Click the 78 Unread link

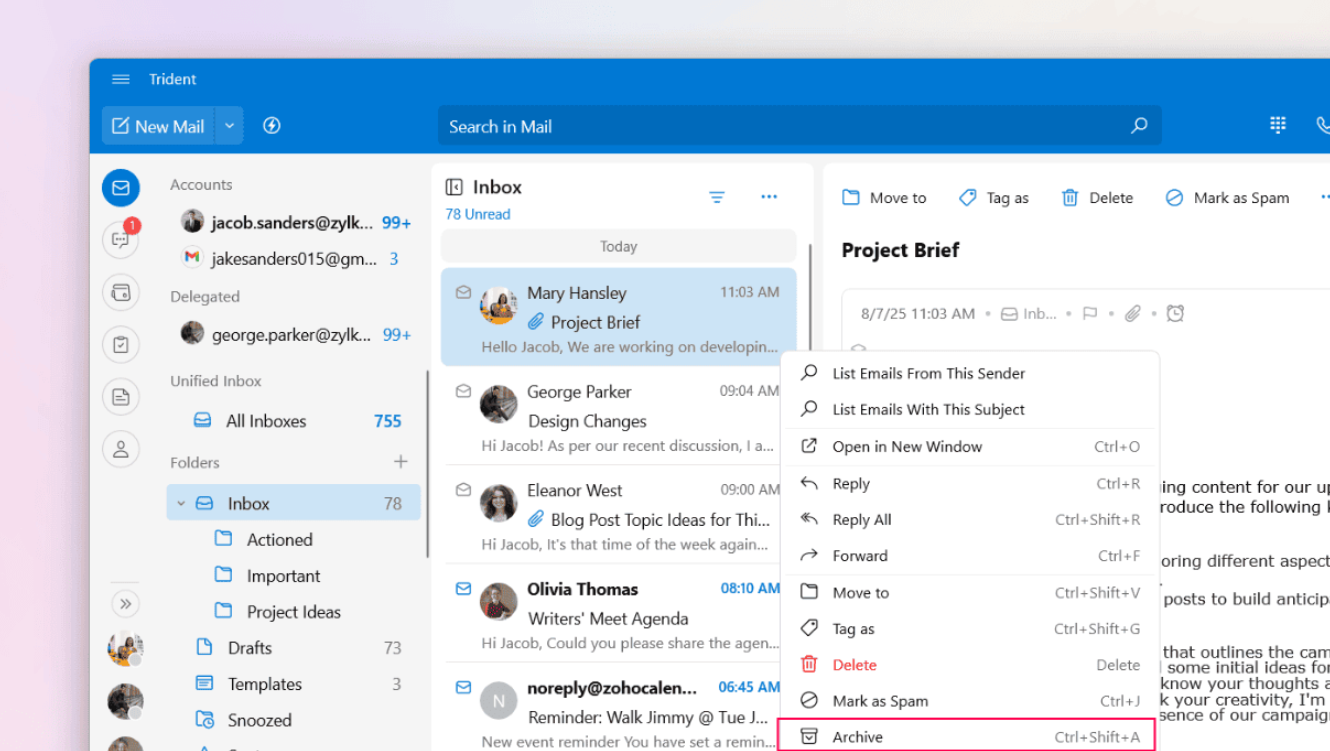[478, 214]
